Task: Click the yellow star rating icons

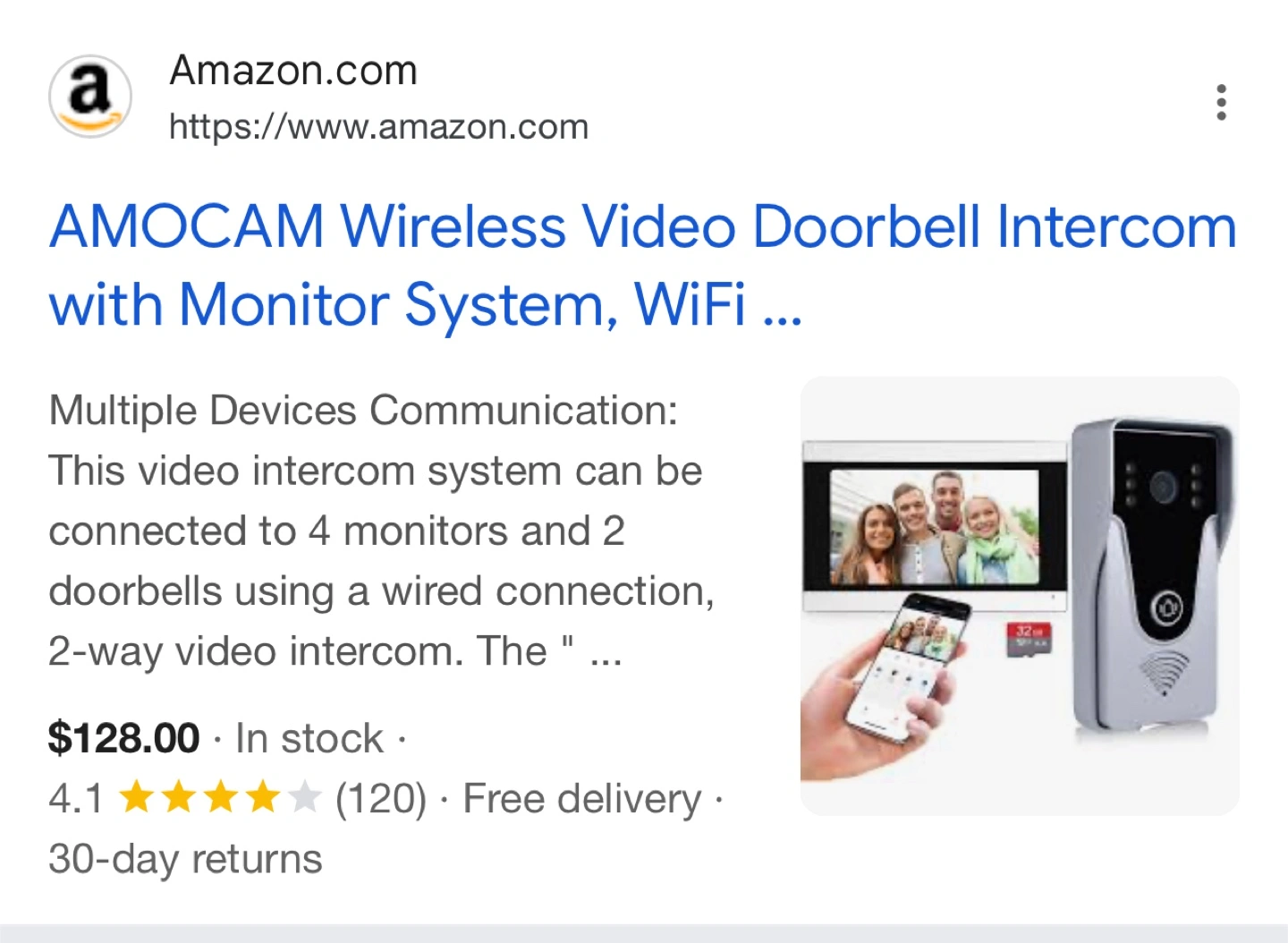Action: tap(199, 797)
